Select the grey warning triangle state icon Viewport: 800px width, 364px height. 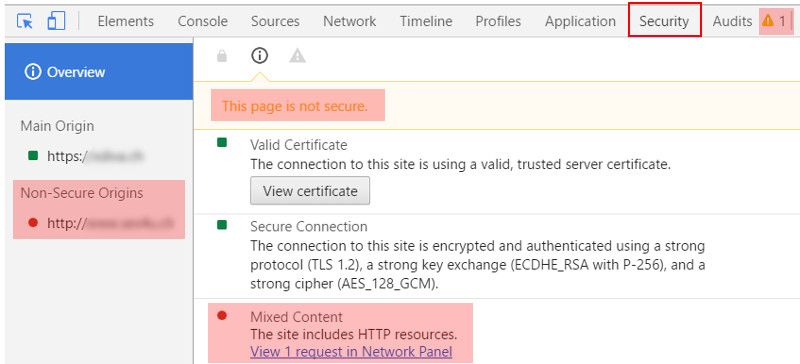pyautogui.click(x=297, y=56)
